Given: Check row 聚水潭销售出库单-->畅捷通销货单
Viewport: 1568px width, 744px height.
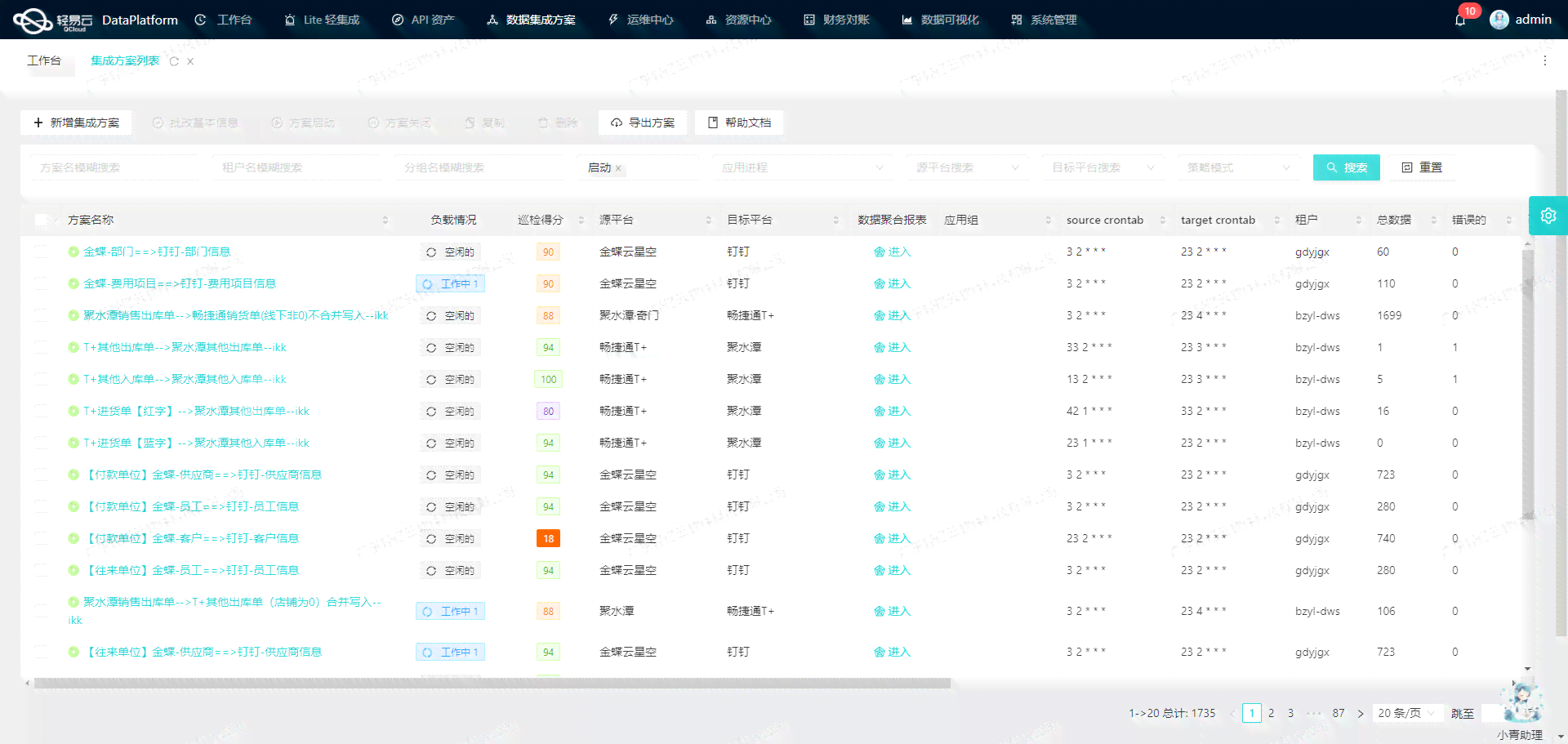Looking at the screenshot, I should coord(42,315).
